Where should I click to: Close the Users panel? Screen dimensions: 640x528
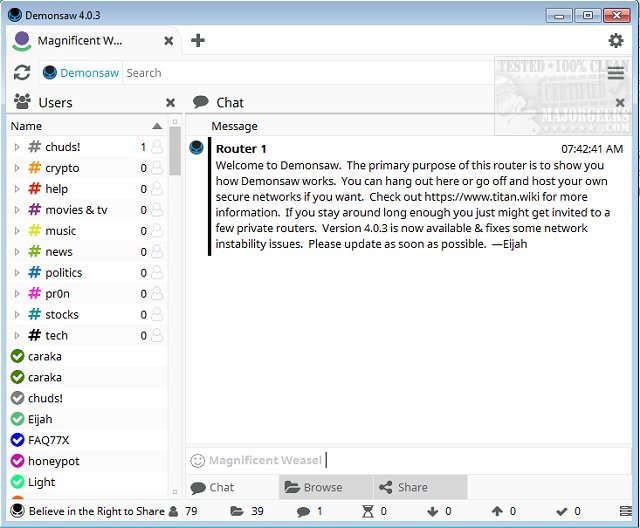click(x=171, y=102)
